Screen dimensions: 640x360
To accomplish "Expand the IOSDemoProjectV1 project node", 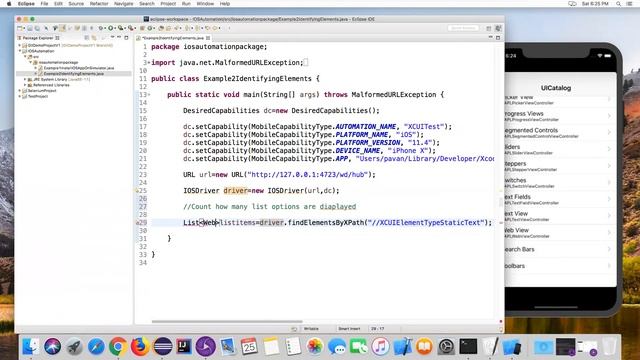I will [x=20, y=45].
